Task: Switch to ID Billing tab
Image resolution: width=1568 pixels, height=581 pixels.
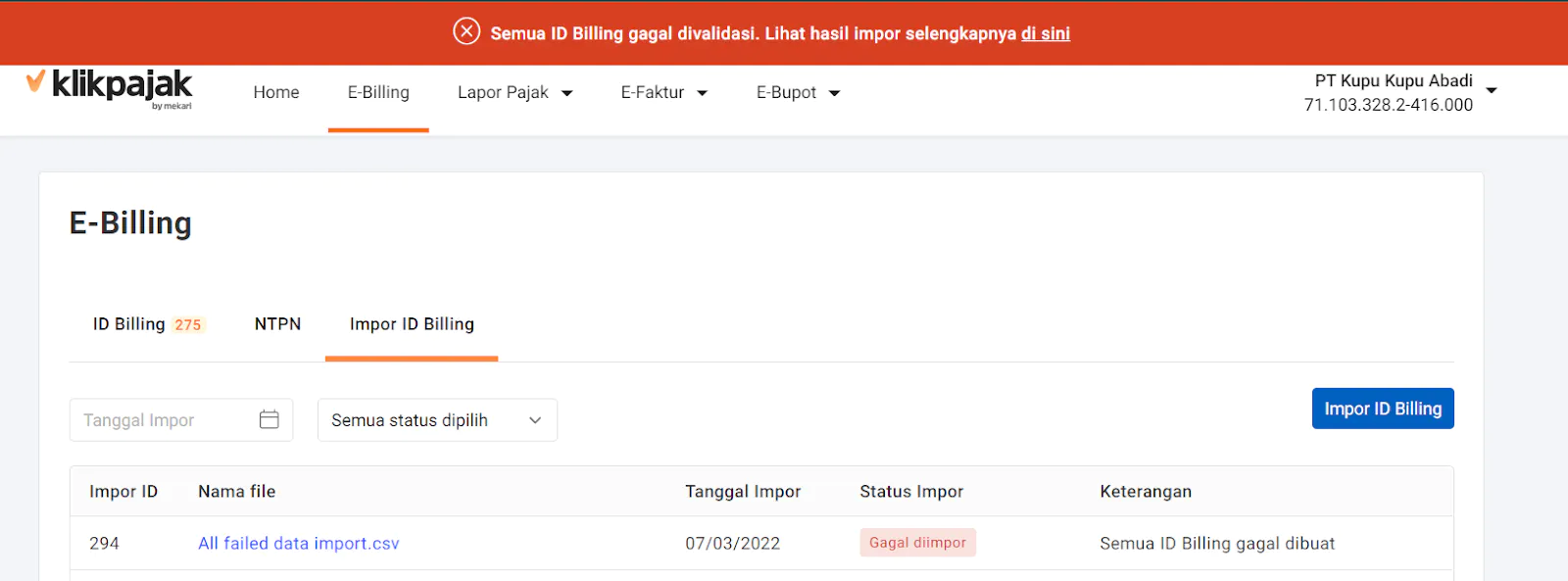Action: pos(149,324)
